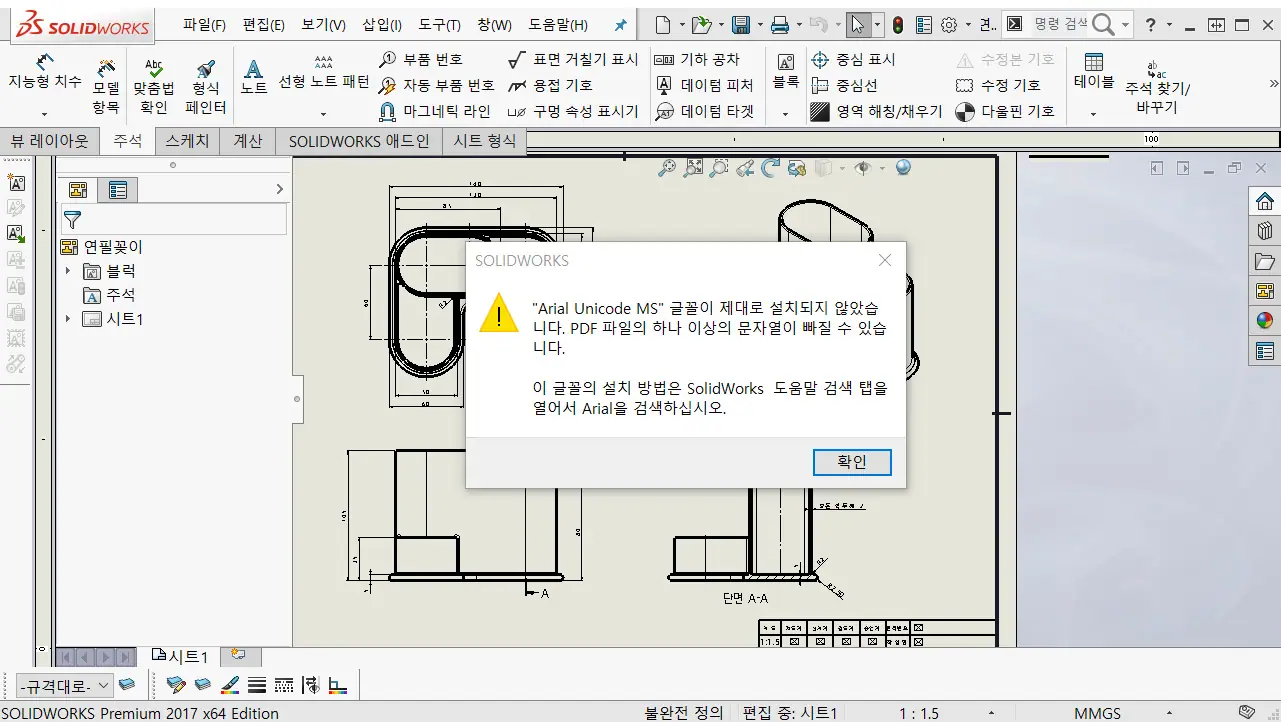
Task: Open the 보기(V) menu
Action: tap(323, 25)
